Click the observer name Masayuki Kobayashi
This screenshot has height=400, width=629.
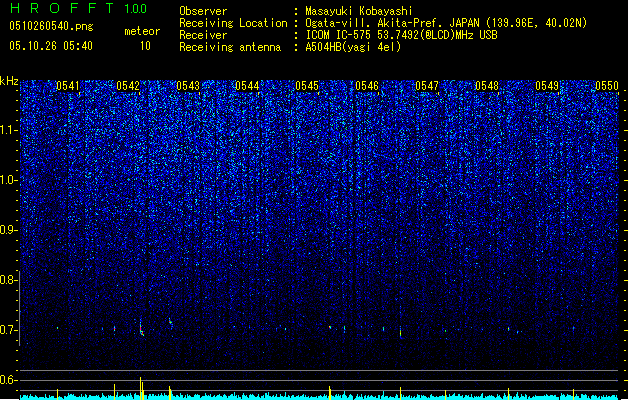[359, 11]
